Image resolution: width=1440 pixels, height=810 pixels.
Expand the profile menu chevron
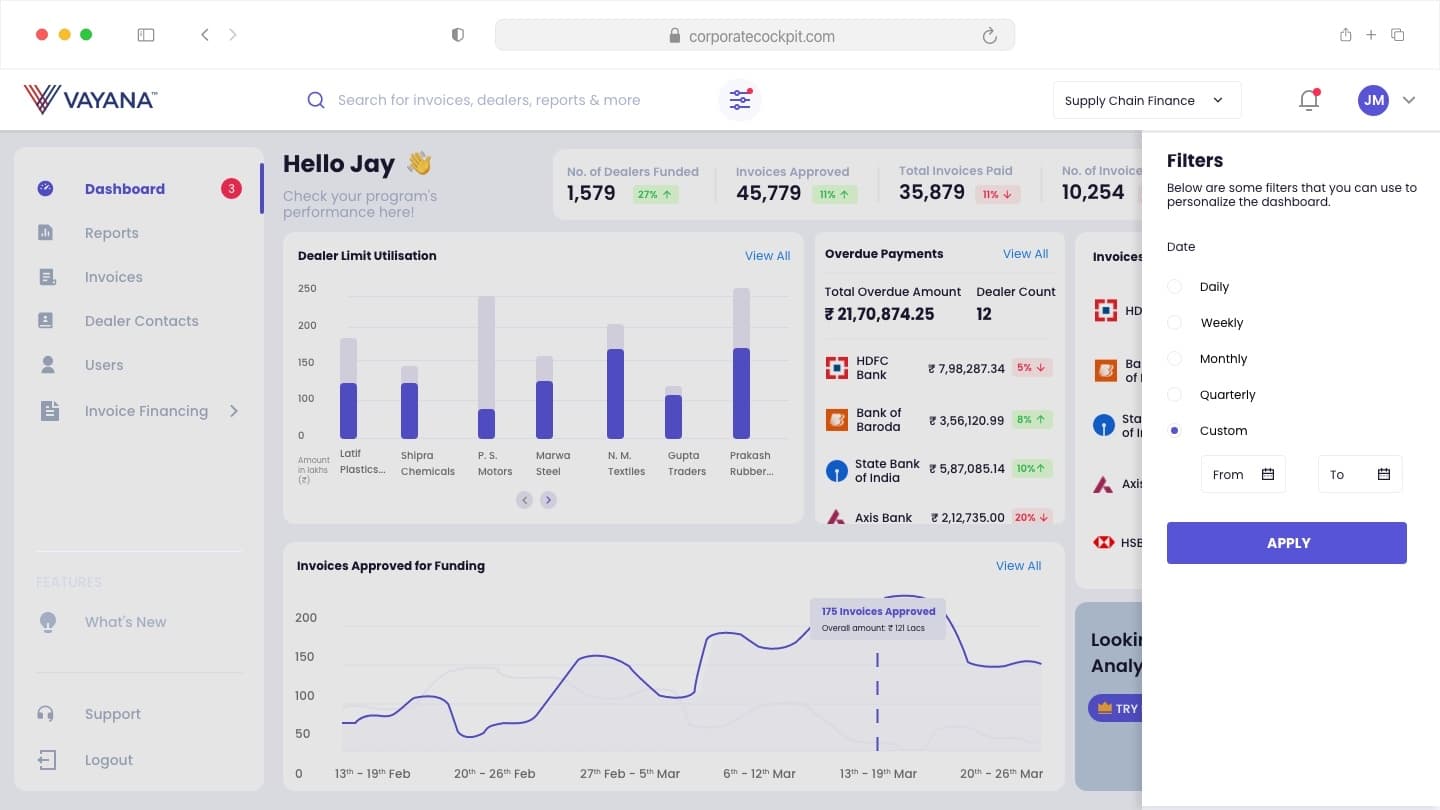point(1409,100)
